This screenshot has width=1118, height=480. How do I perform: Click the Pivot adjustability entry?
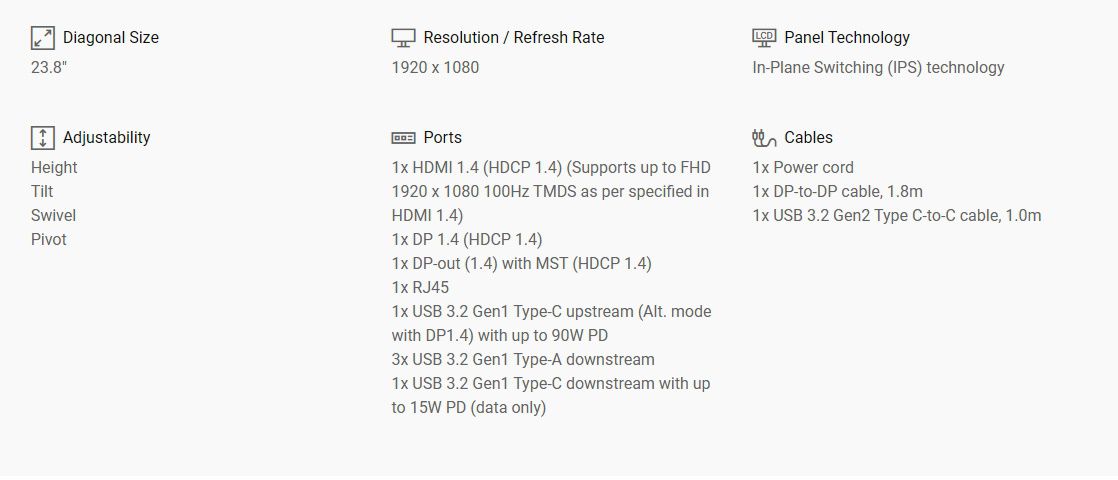pyautogui.click(x=48, y=240)
